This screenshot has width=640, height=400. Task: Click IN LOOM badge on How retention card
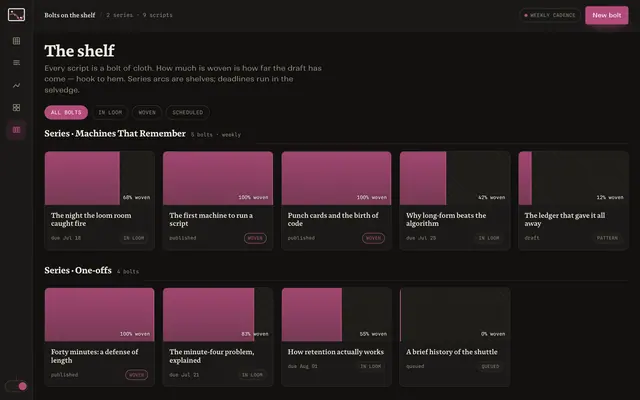tap(370, 367)
